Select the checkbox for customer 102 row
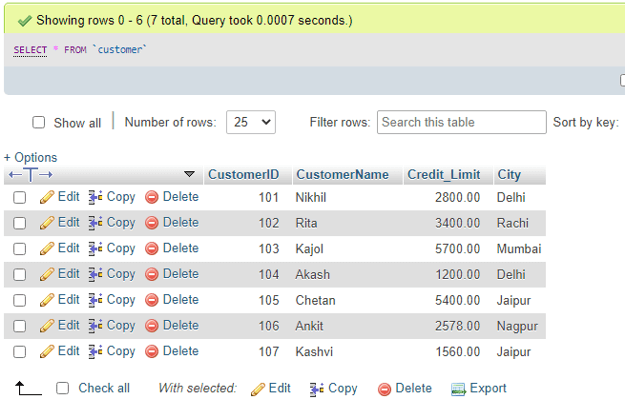The width and height of the screenshot is (630, 398). click(x=19, y=223)
